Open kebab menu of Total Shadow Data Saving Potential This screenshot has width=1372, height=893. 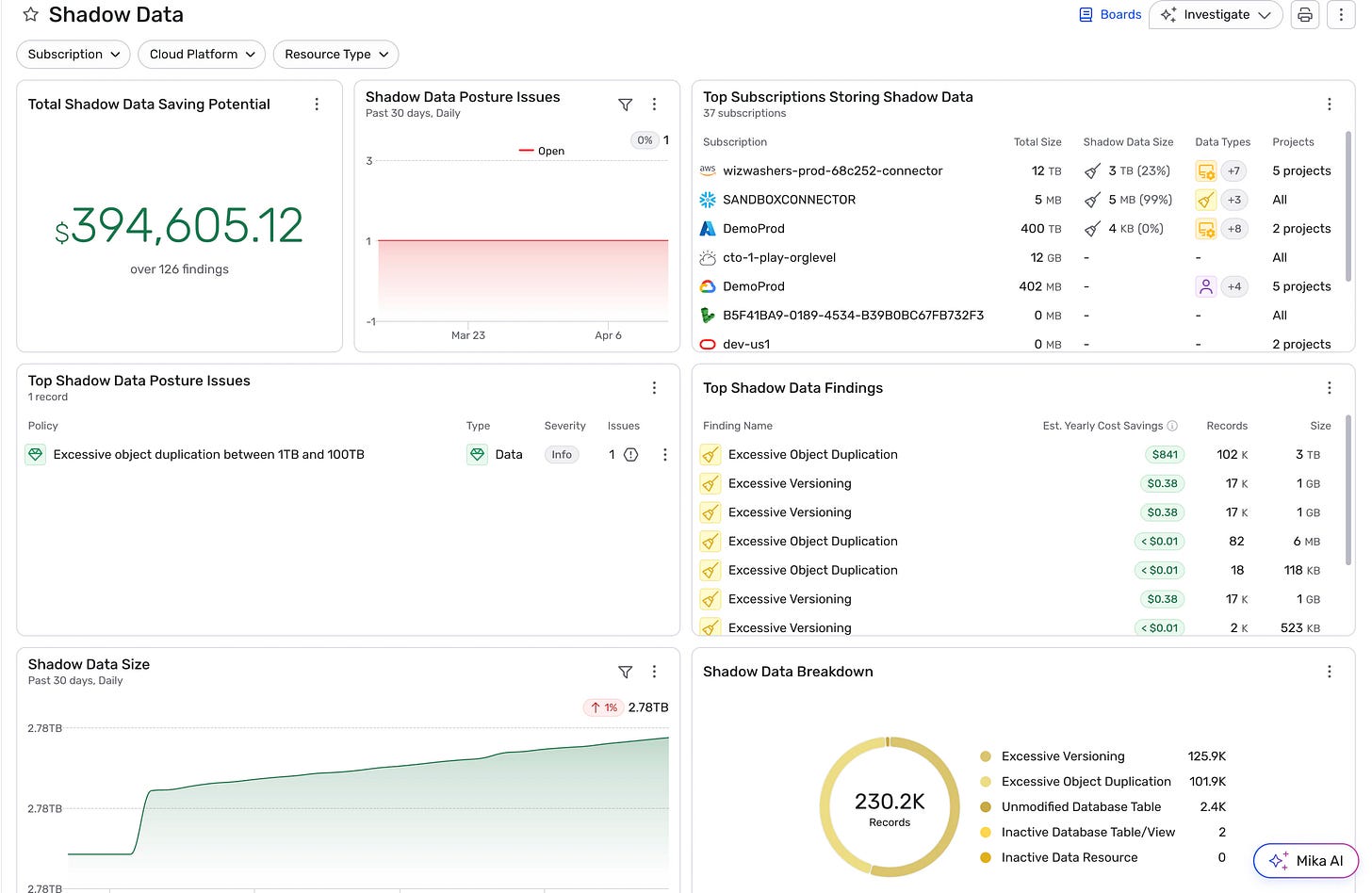317,105
